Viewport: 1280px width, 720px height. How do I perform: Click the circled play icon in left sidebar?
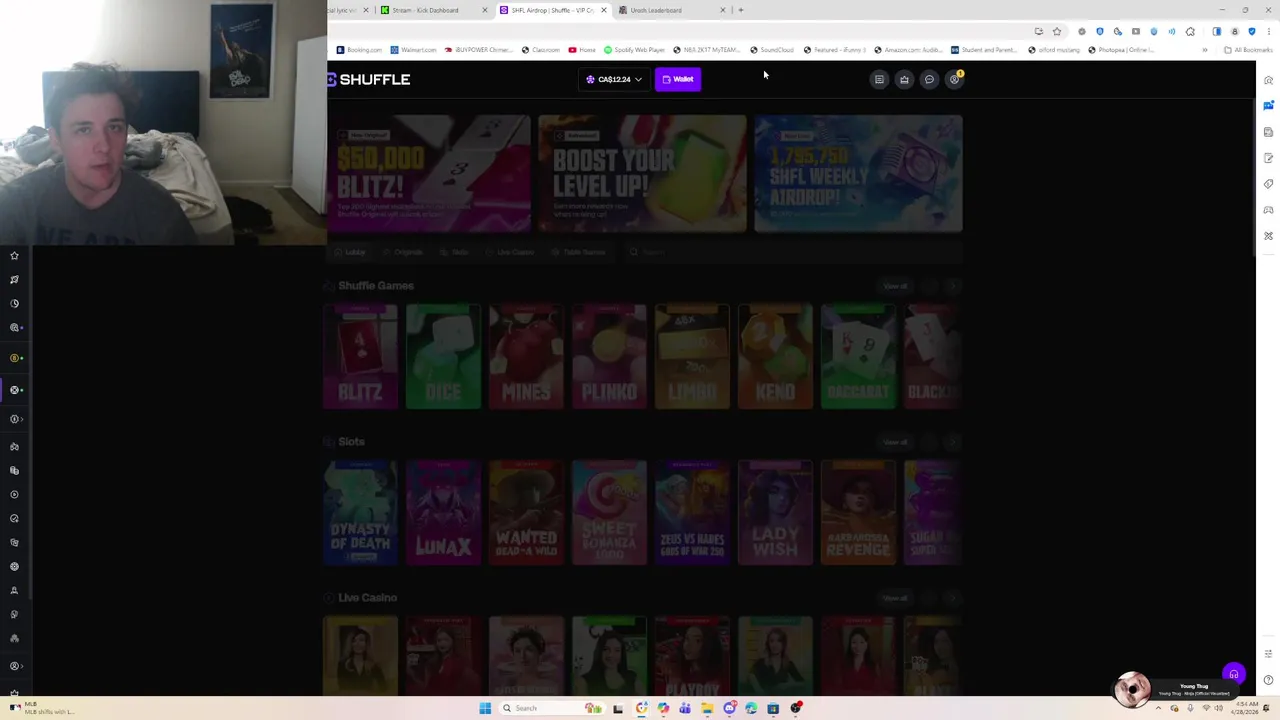click(x=14, y=495)
